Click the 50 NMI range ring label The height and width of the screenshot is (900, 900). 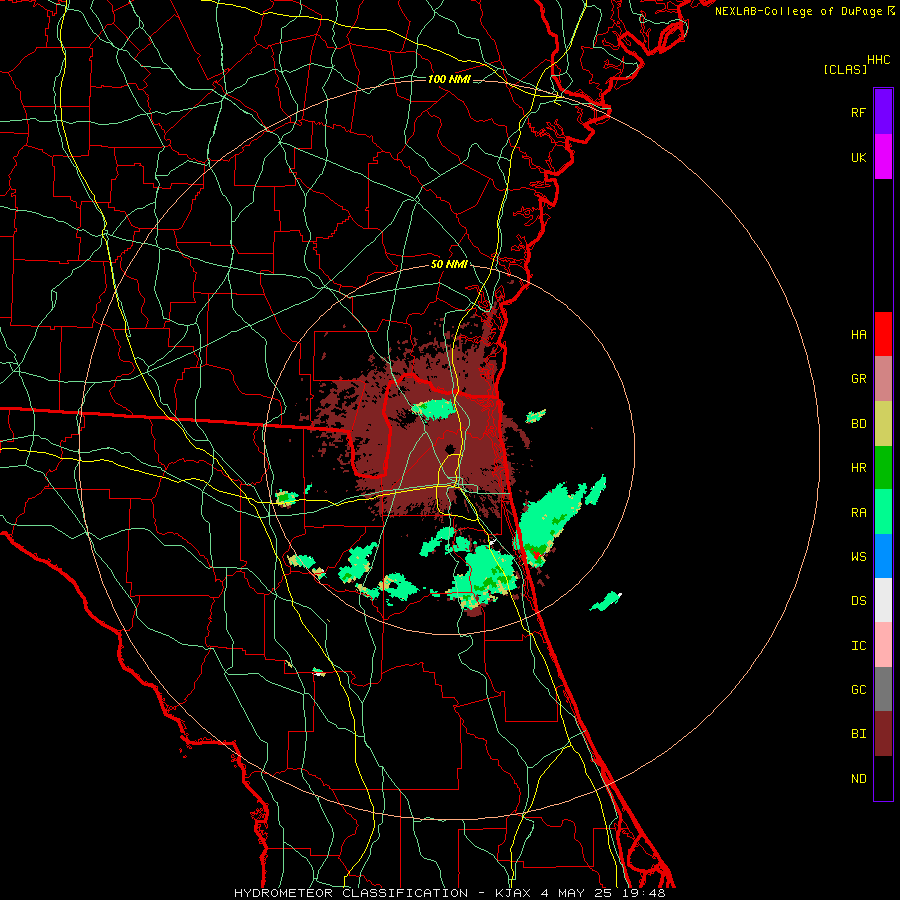[x=449, y=264]
